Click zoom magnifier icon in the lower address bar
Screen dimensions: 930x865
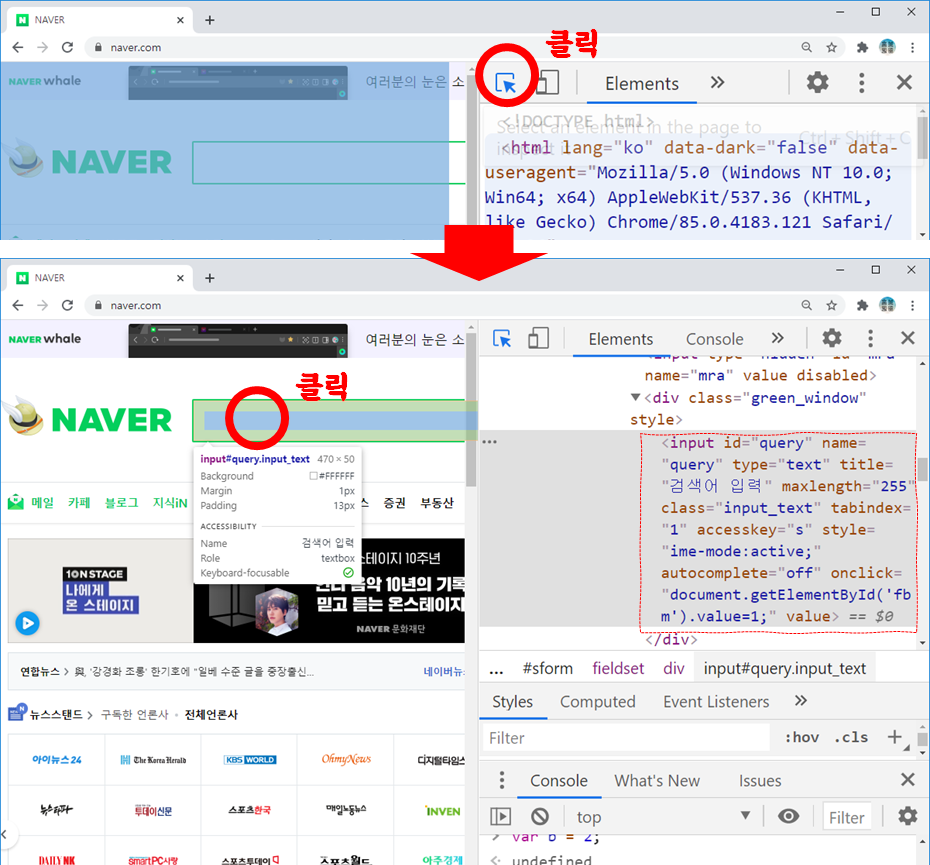click(x=807, y=305)
